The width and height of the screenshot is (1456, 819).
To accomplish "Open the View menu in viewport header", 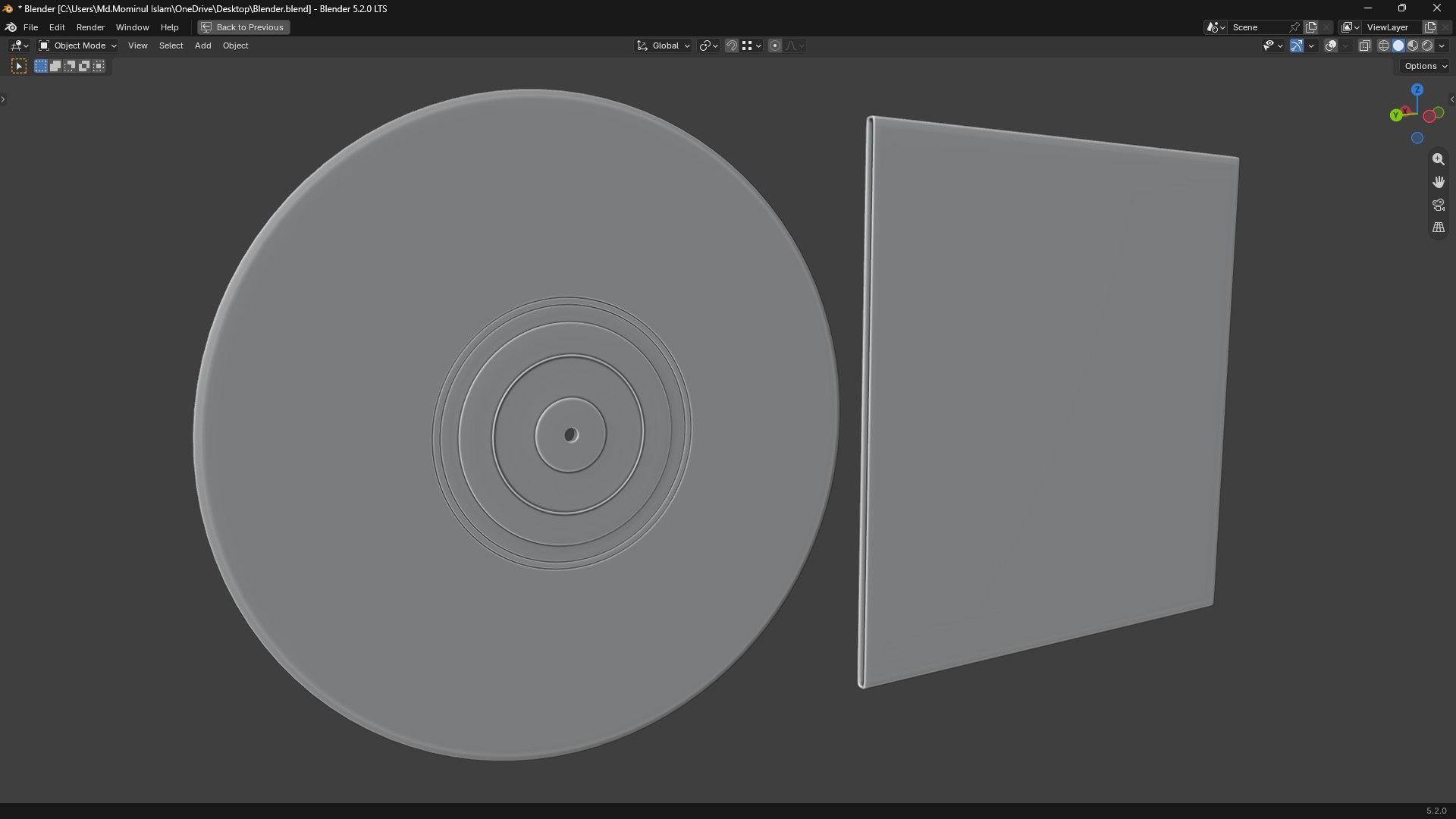I will coord(137,46).
